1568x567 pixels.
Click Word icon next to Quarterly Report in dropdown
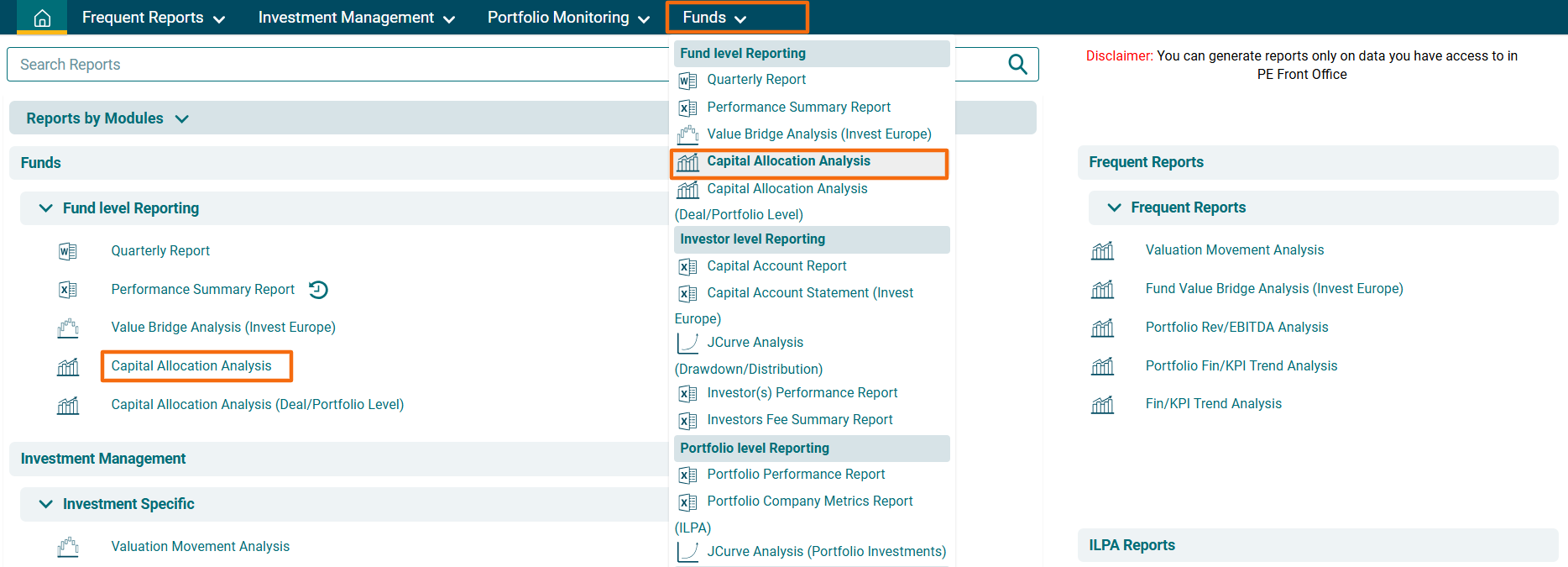coord(687,81)
